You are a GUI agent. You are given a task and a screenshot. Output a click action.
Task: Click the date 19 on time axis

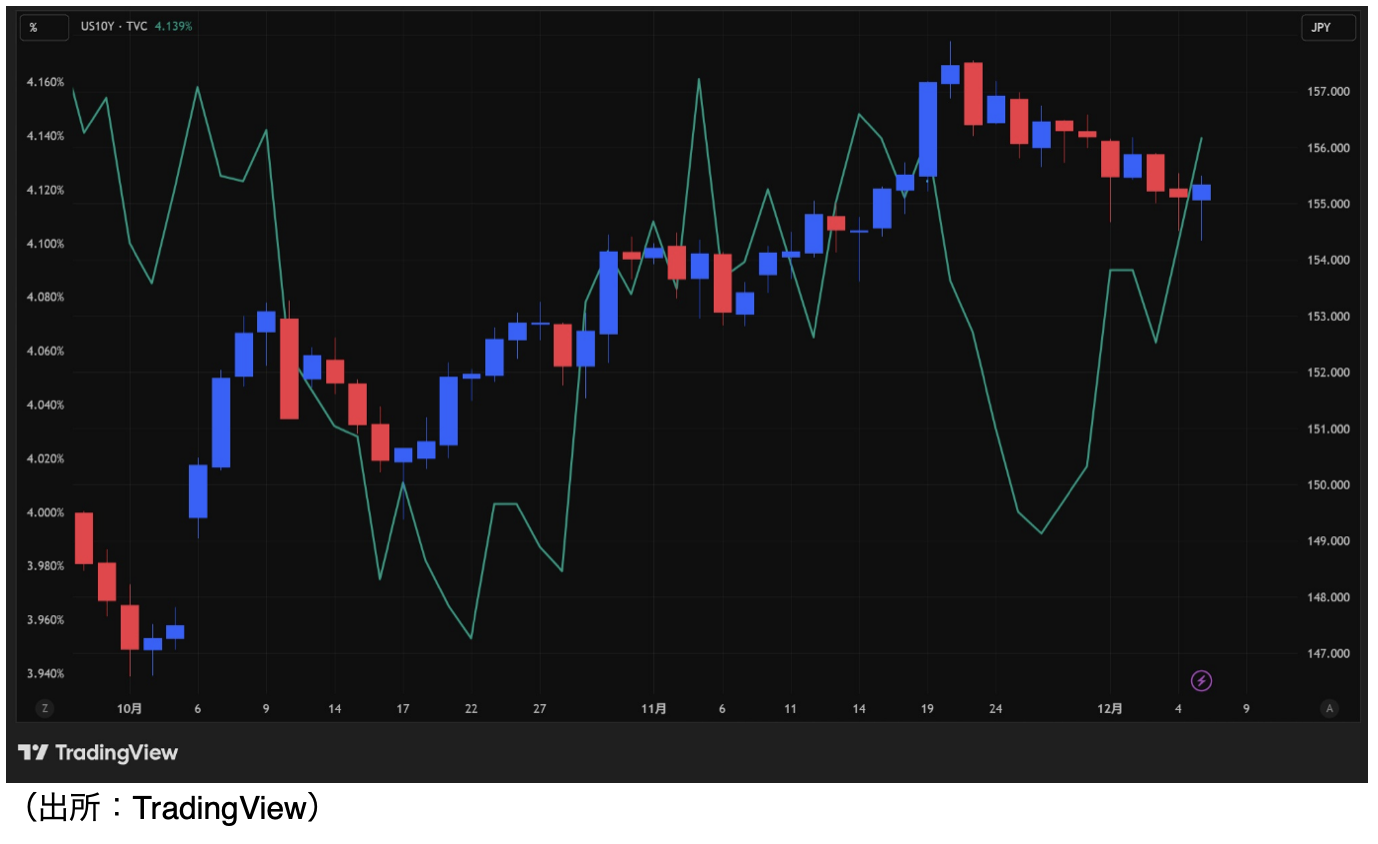click(x=927, y=709)
